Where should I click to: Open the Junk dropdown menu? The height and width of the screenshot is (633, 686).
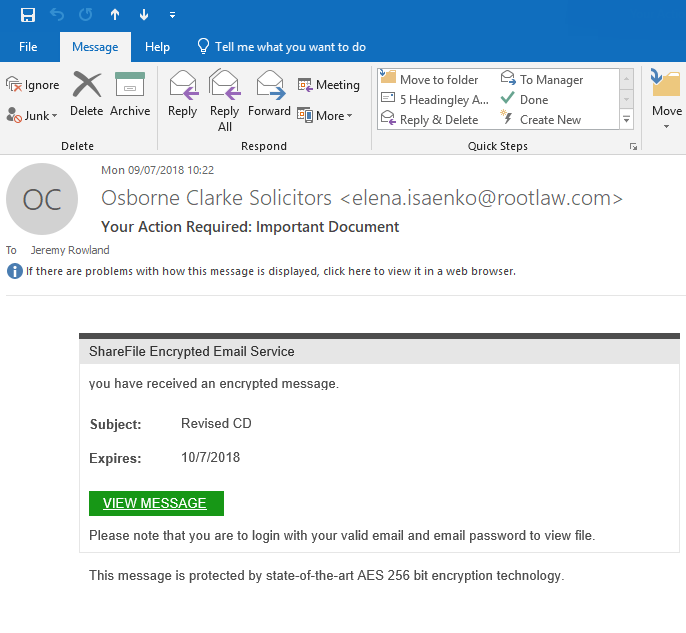click(32, 115)
